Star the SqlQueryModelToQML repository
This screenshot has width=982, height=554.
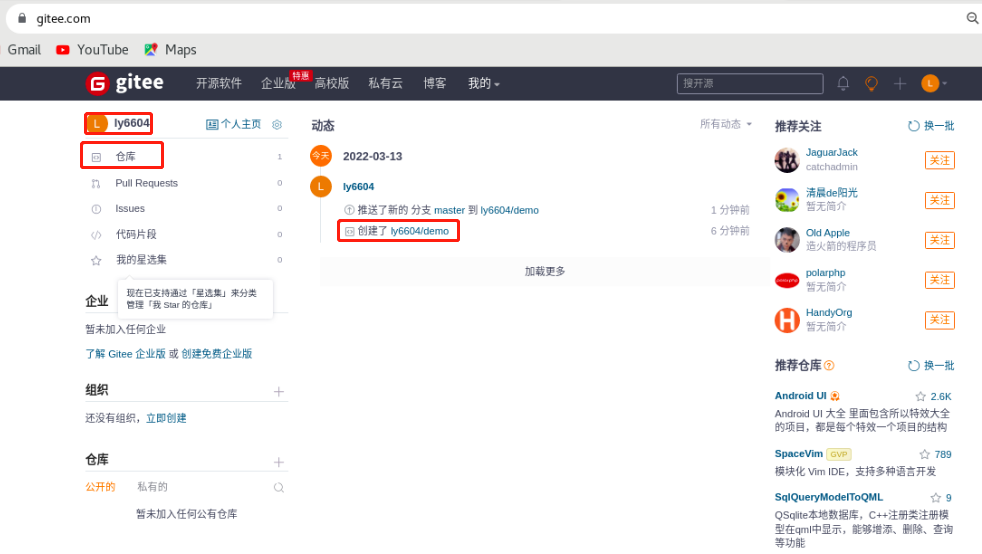coord(936,498)
